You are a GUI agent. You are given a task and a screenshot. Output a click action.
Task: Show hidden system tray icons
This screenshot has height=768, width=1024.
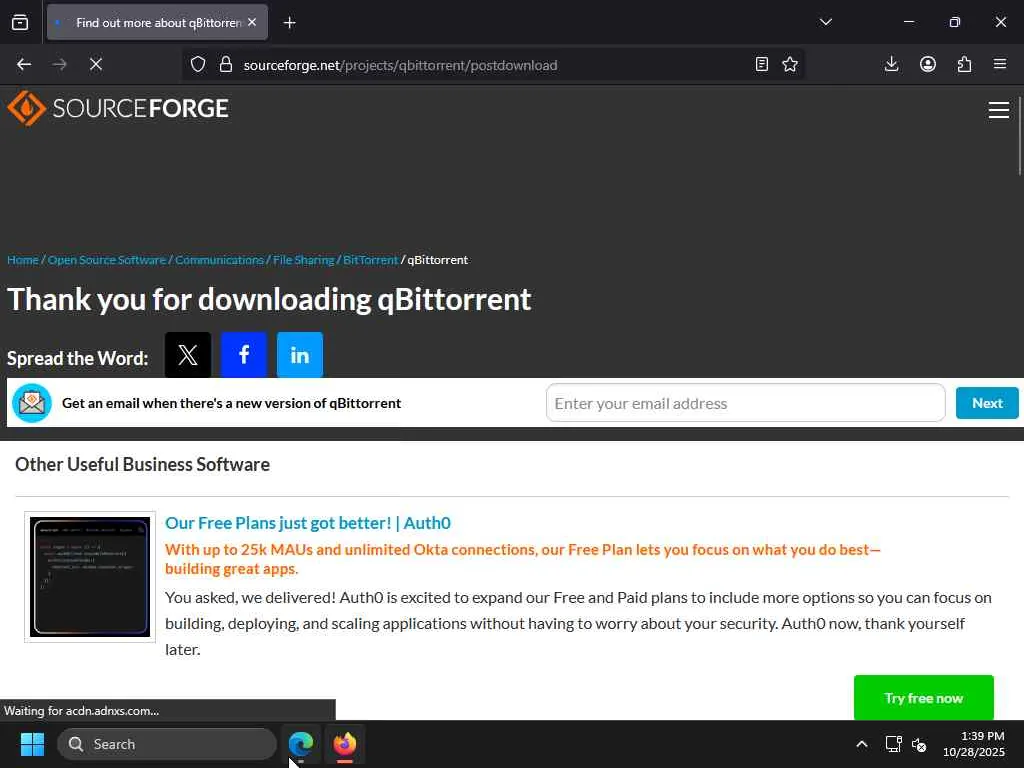pos(862,744)
